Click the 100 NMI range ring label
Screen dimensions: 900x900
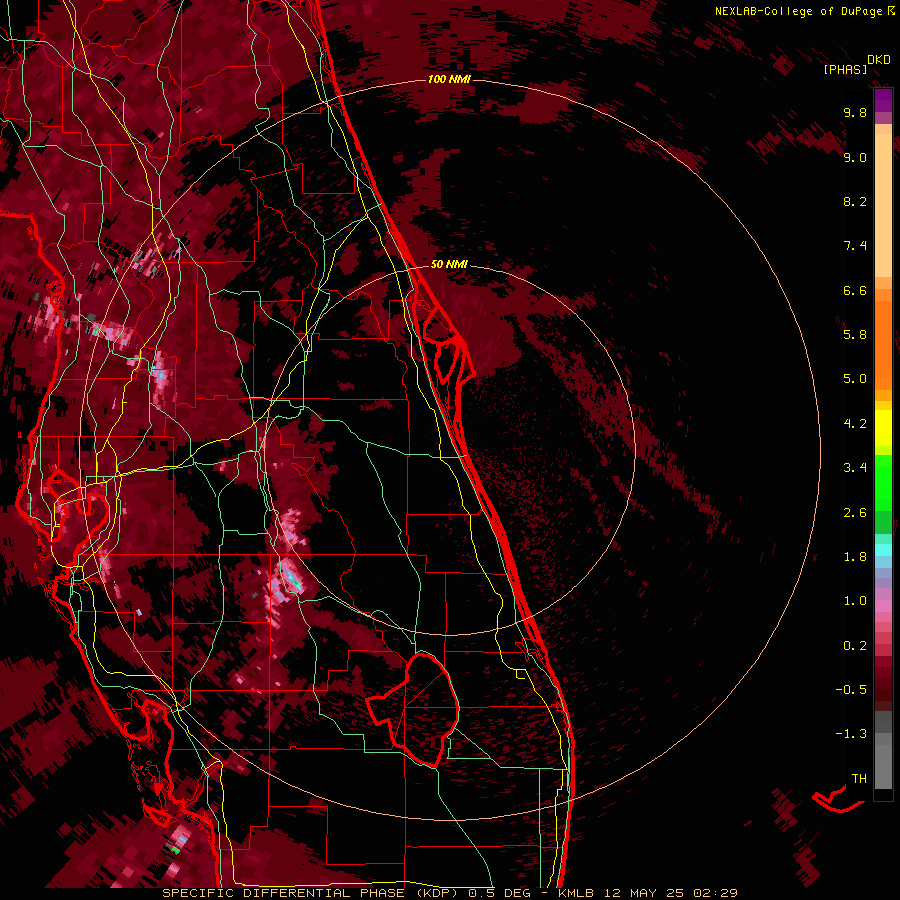(449, 79)
